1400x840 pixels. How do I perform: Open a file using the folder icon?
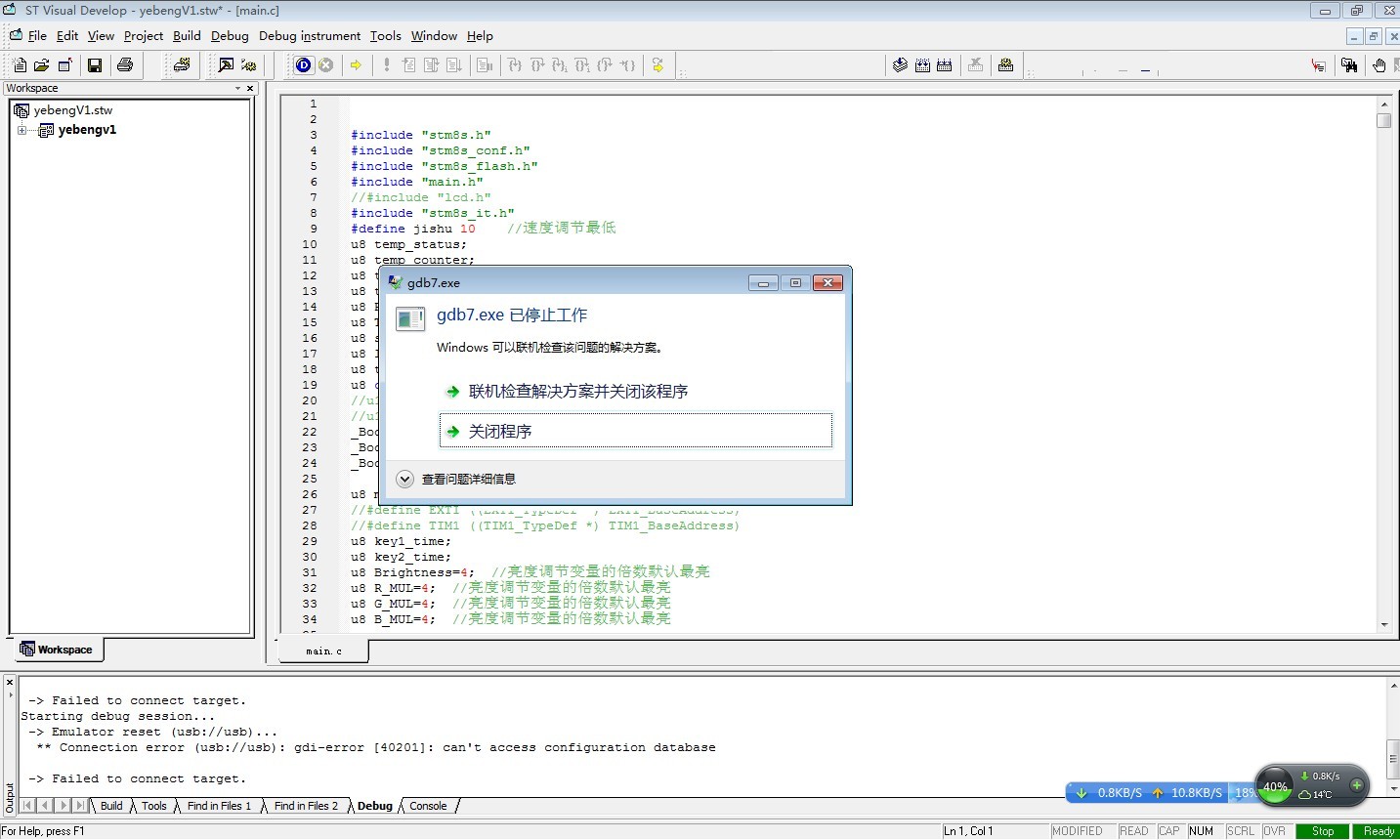[x=42, y=65]
